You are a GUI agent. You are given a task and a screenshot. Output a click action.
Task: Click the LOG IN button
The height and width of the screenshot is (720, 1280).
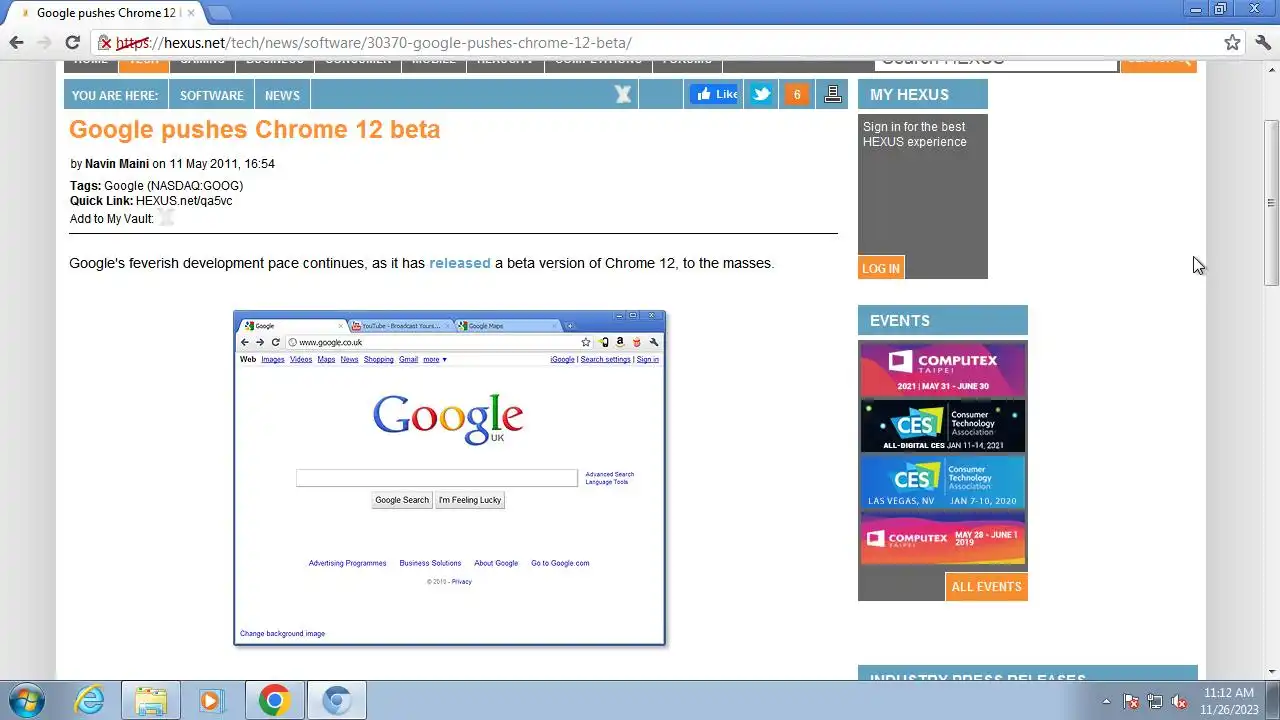tap(881, 268)
